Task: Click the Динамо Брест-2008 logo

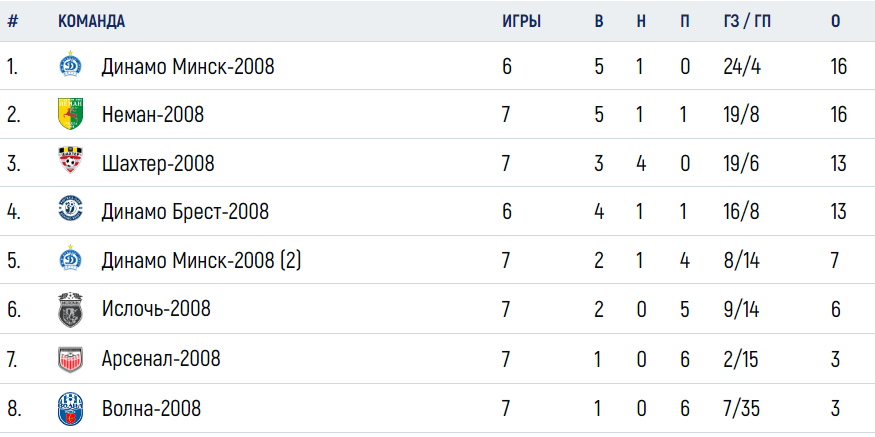Action: click(x=71, y=209)
